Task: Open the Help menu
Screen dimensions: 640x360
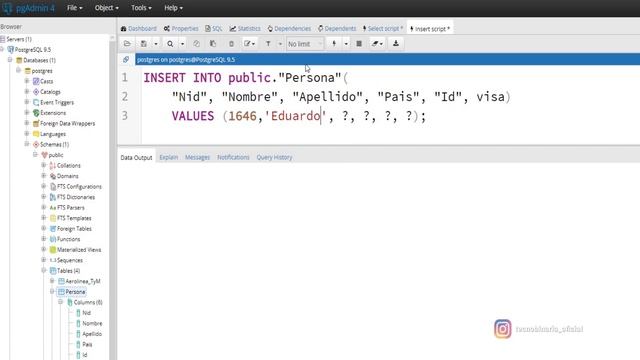Action: click(173, 8)
